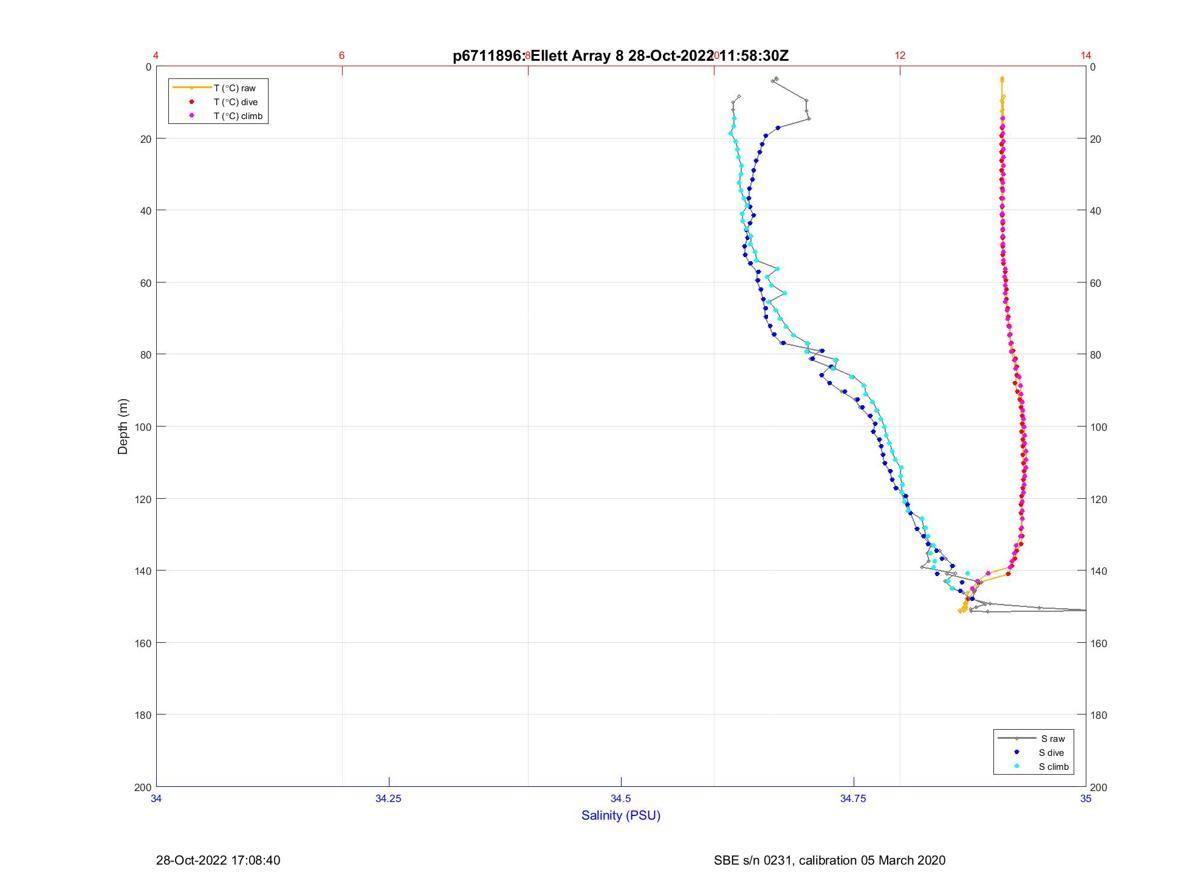This screenshot has height=885, width=1200.
Task: Click the "160" depth tick on the left axis
Action: point(142,643)
